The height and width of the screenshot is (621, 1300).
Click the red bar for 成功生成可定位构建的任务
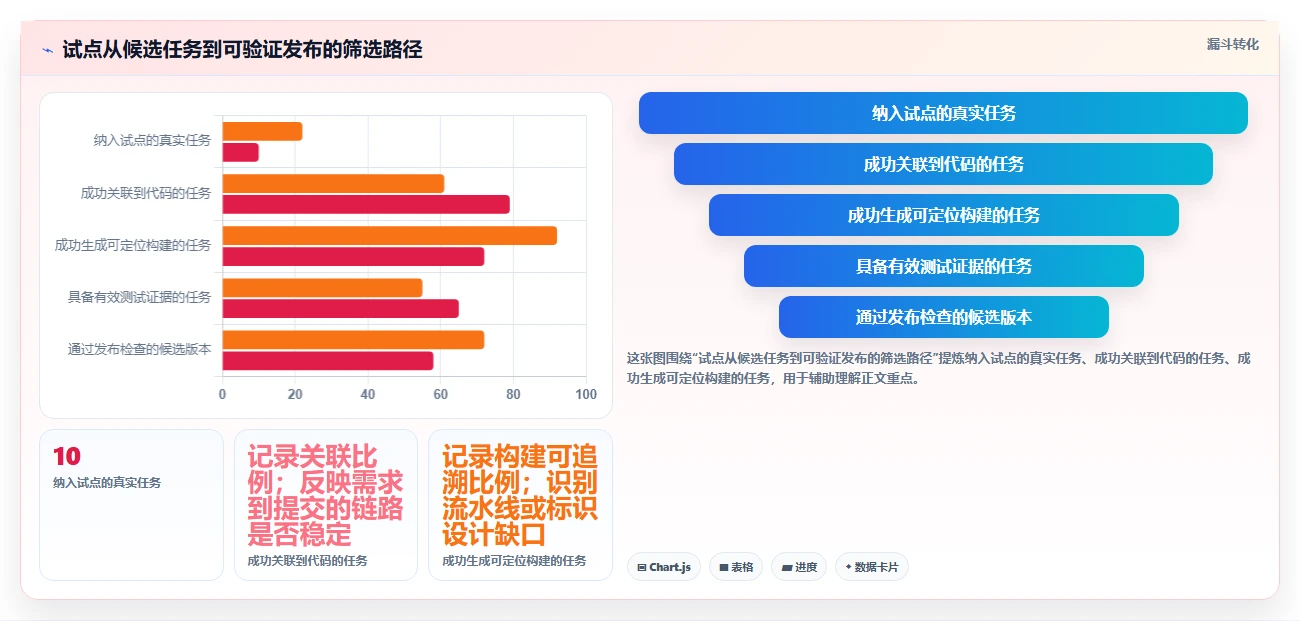pyautogui.click(x=353, y=256)
